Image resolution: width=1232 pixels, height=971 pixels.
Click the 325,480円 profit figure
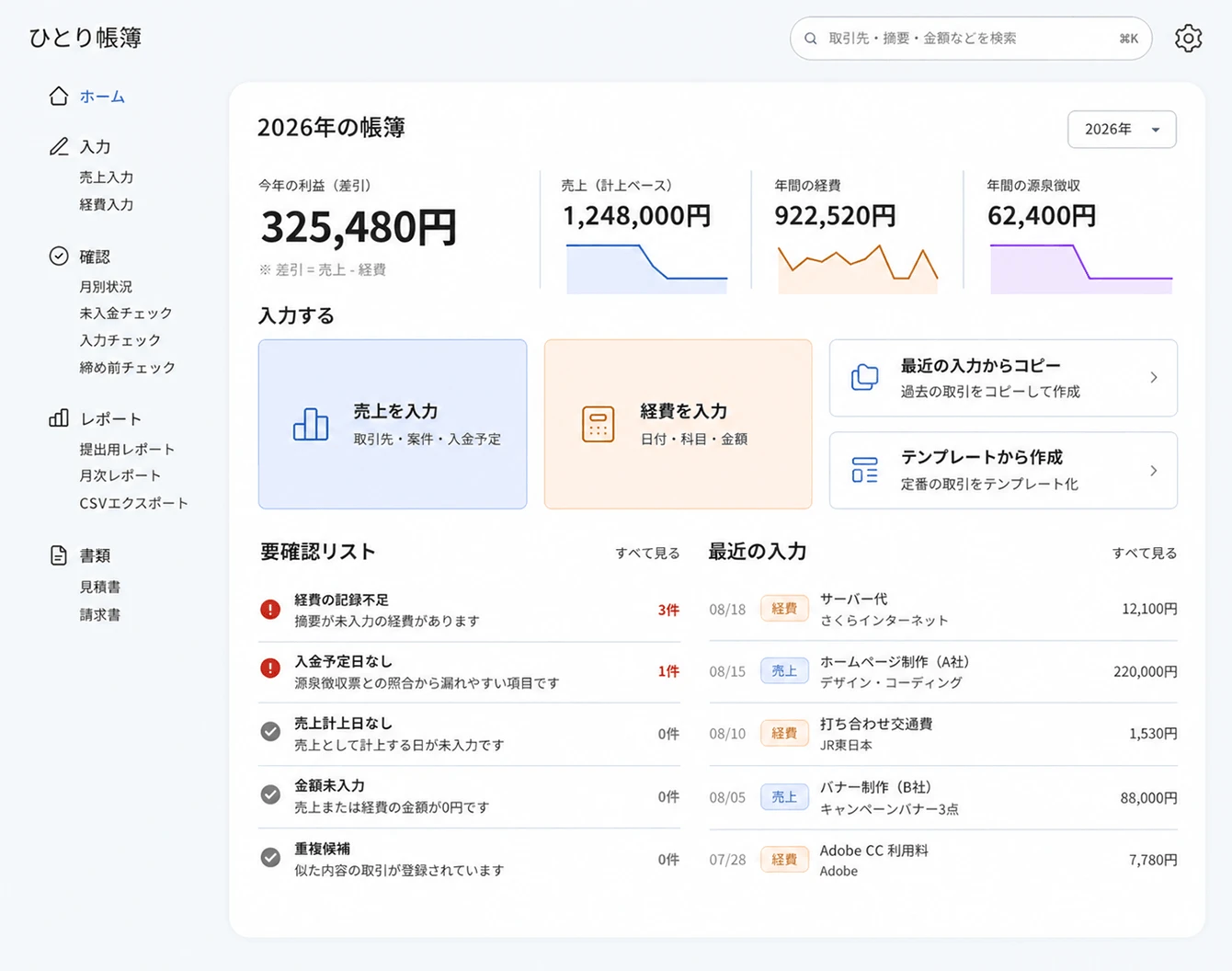[x=359, y=227]
